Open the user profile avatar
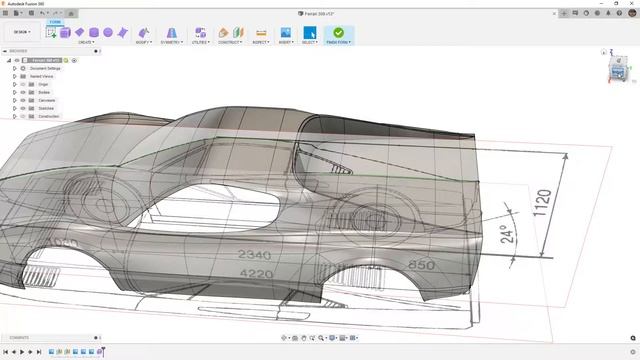The width and height of the screenshot is (640, 360). coord(632,13)
